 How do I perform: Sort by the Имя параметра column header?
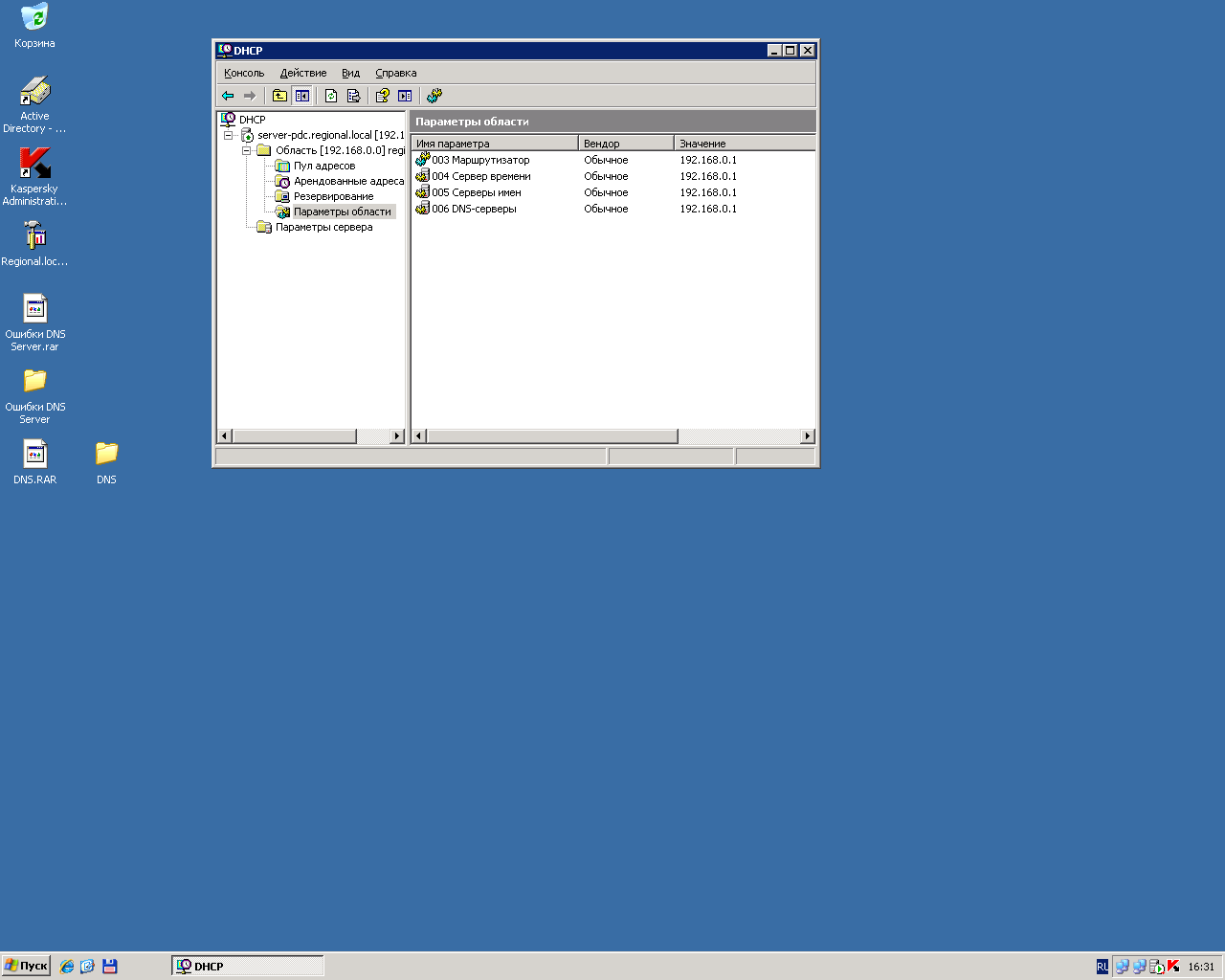(x=495, y=143)
